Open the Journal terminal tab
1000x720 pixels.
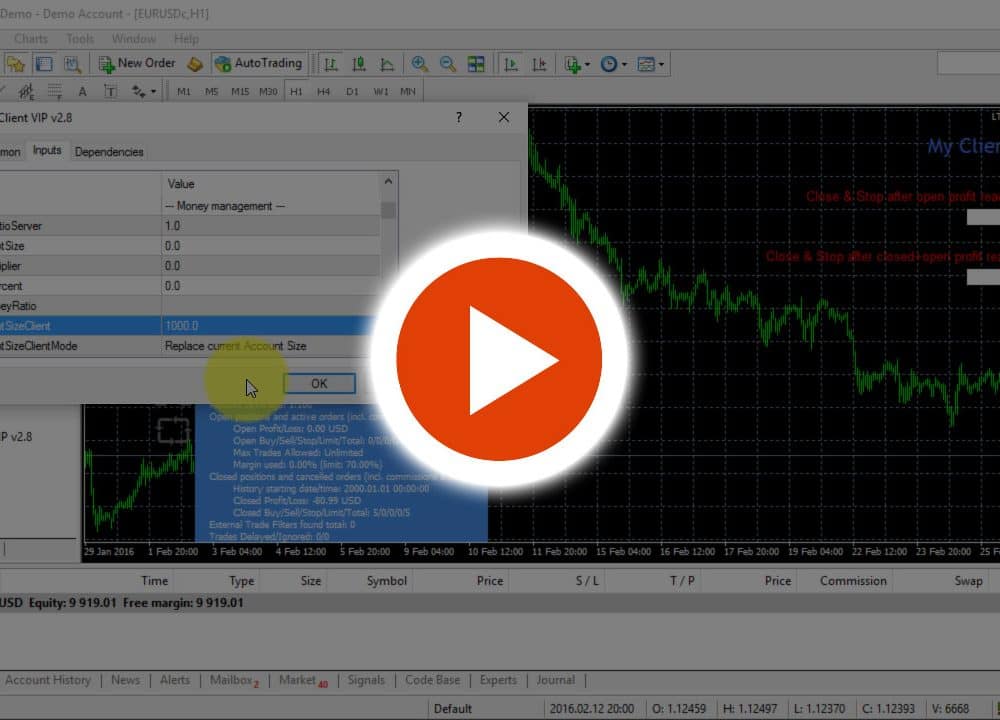pos(555,680)
